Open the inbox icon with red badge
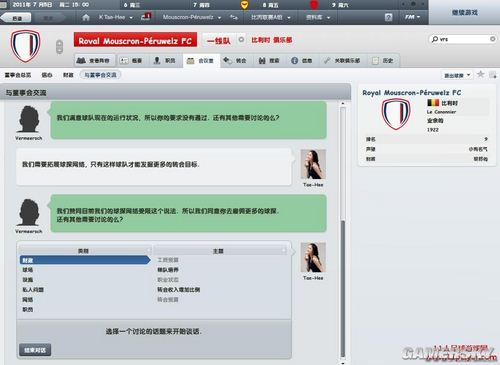 click(x=146, y=16)
